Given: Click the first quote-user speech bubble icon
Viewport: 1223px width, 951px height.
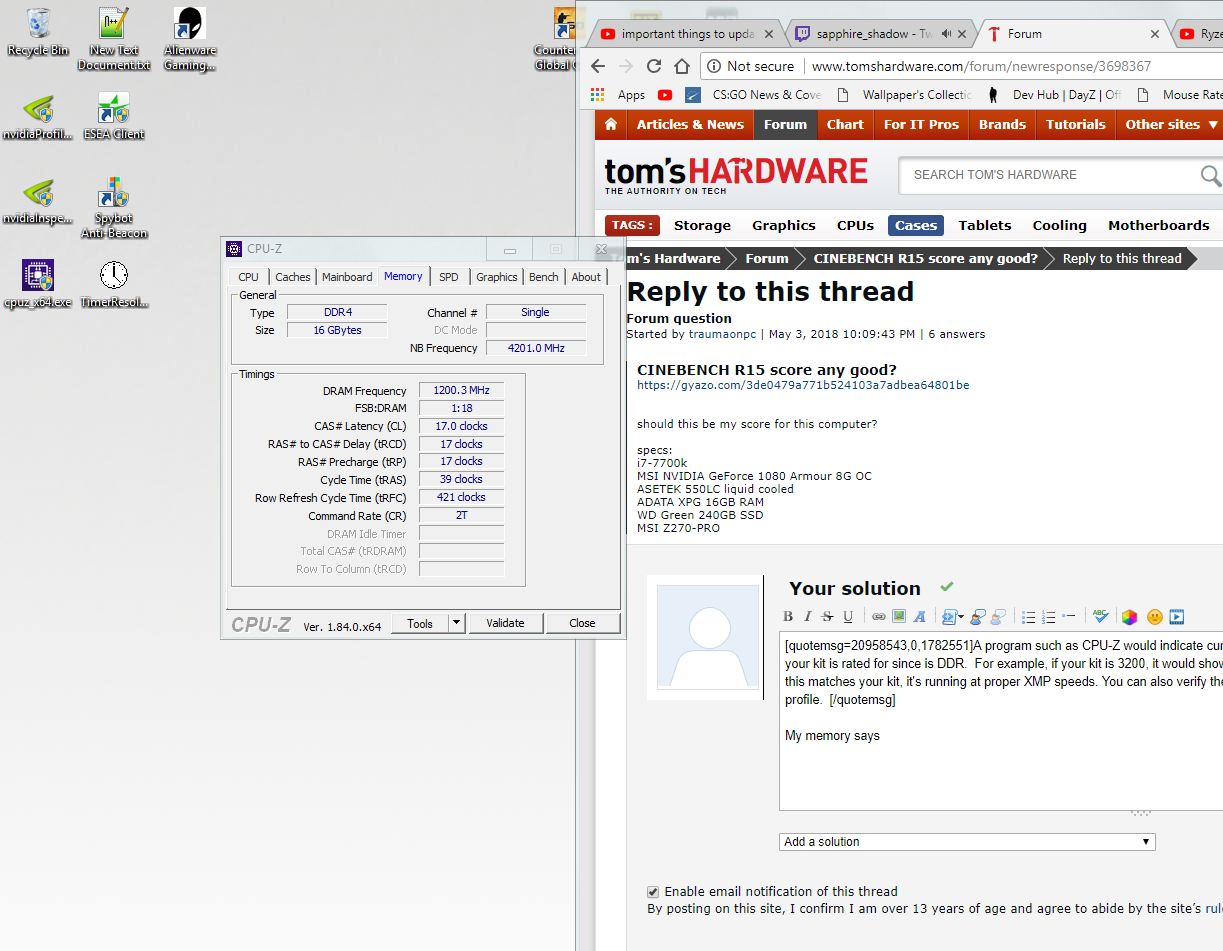Looking at the screenshot, I should [x=978, y=617].
